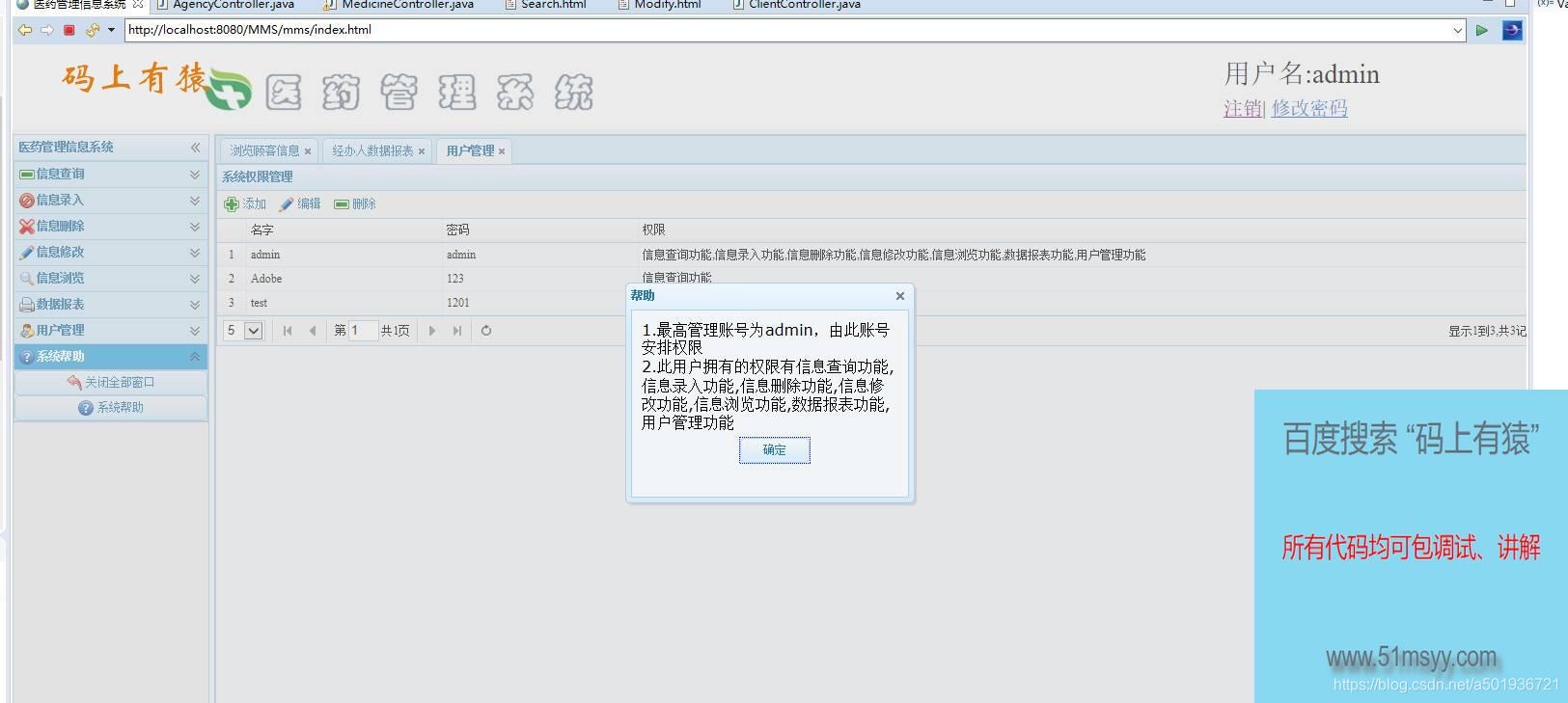Open the MedicineController.java editor tab
Image resolution: width=1568 pixels, height=703 pixels.
[399, 5]
